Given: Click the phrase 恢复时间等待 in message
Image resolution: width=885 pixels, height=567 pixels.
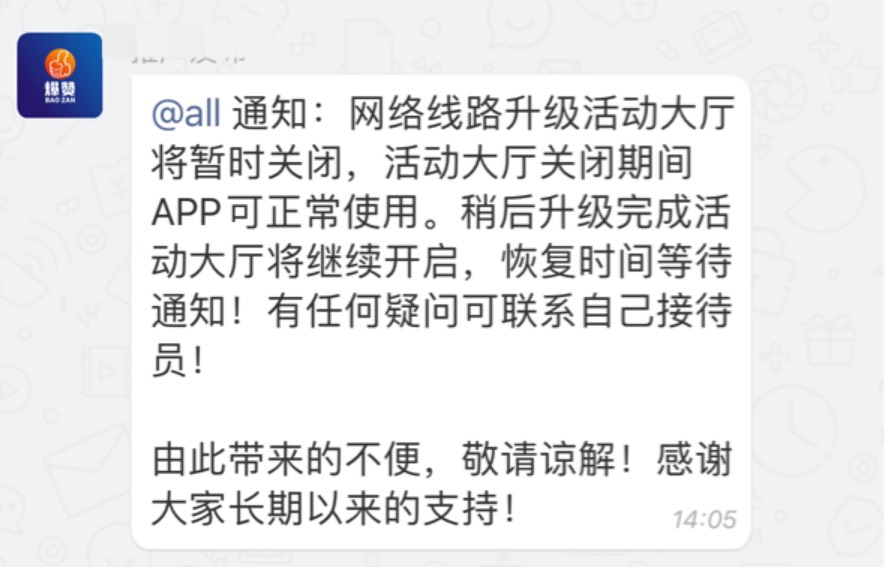Looking at the screenshot, I should click(616, 262).
